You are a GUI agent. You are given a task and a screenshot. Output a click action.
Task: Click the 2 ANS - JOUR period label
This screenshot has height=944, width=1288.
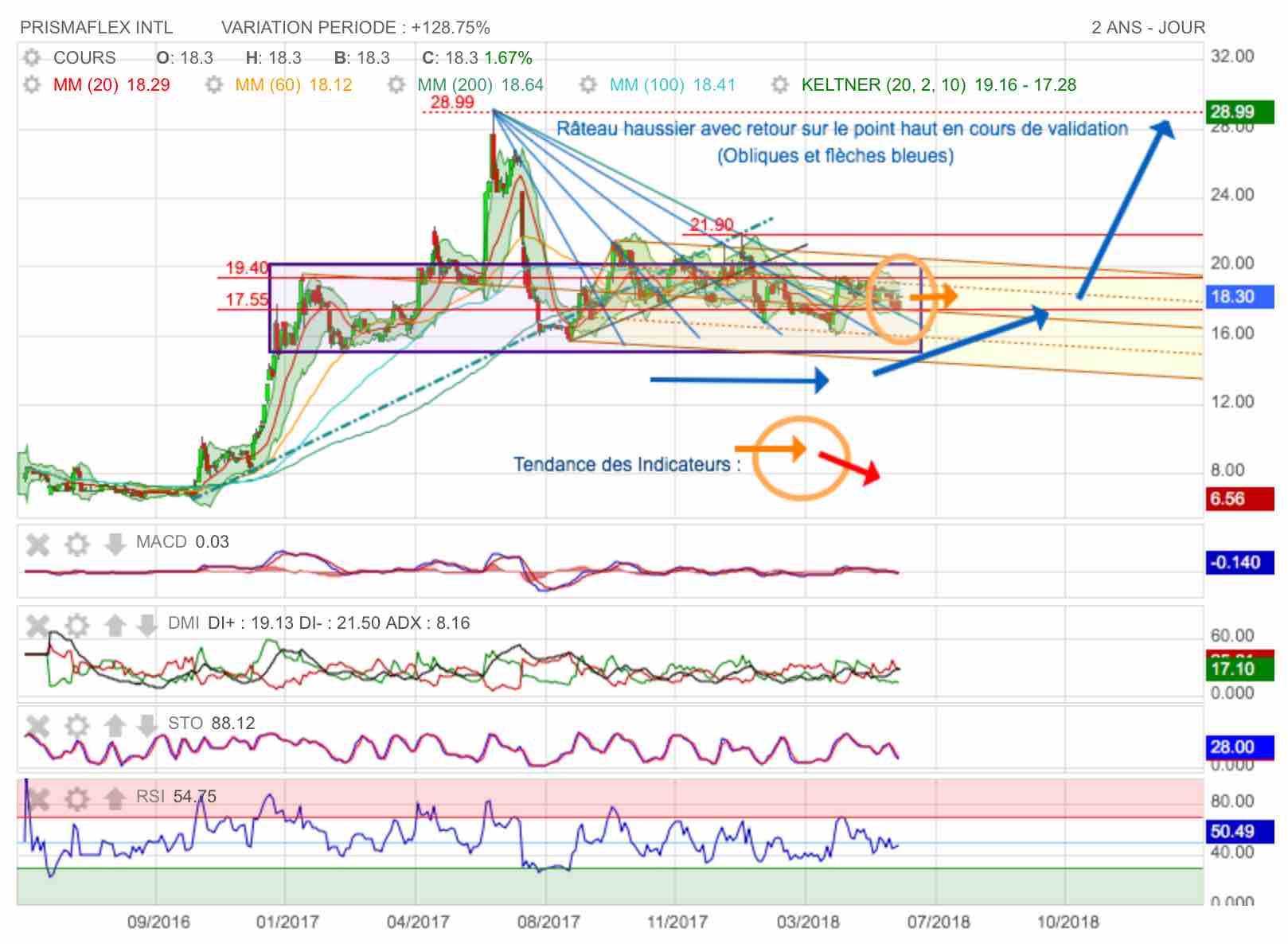click(1148, 28)
